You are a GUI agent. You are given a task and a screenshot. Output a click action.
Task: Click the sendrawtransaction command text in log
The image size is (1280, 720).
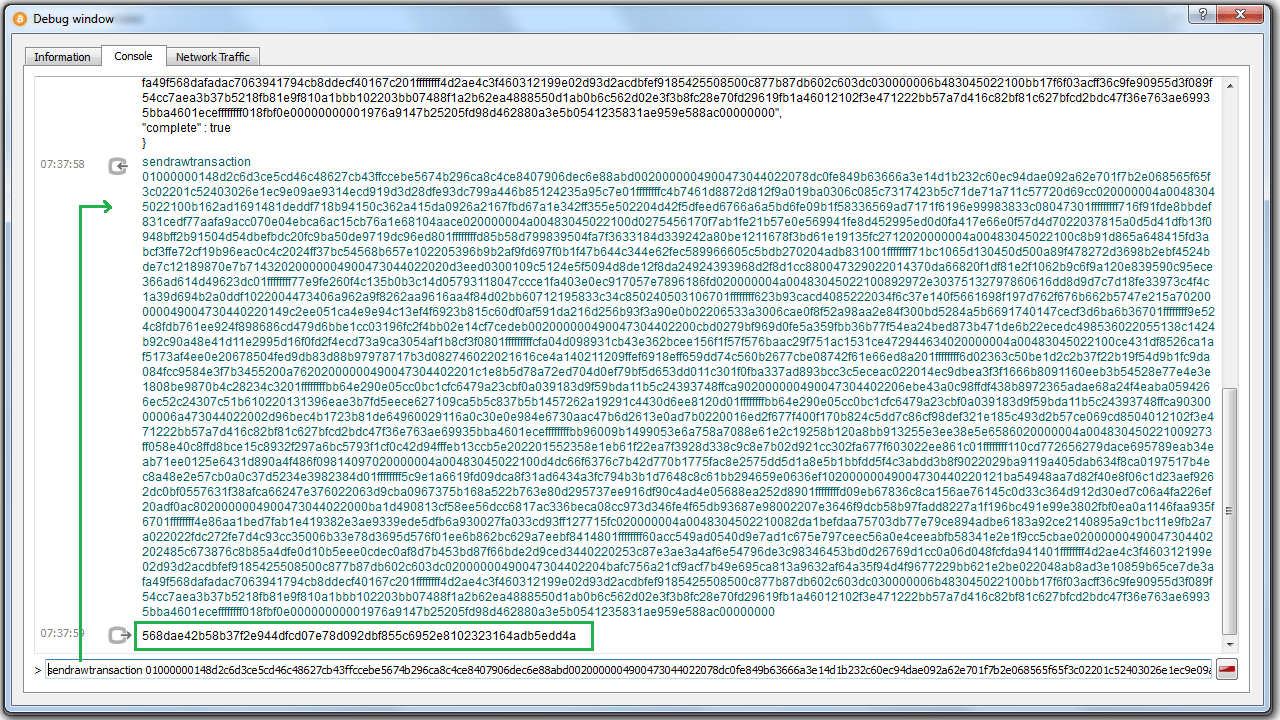click(196, 161)
